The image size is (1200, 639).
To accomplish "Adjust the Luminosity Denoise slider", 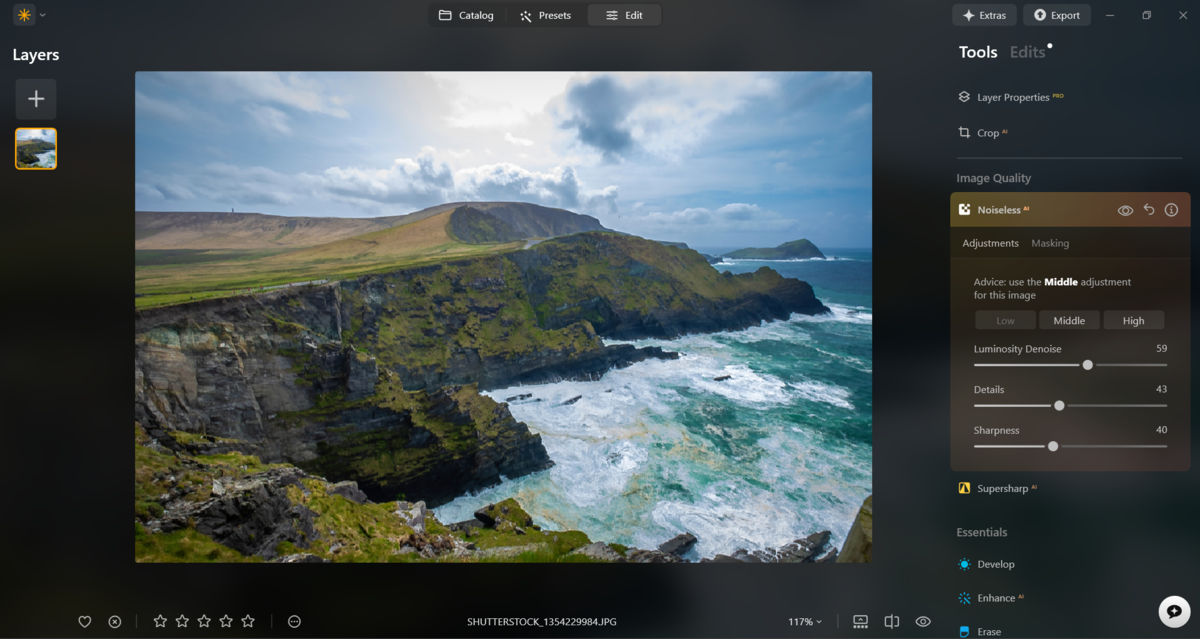I will pyautogui.click(x=1087, y=365).
